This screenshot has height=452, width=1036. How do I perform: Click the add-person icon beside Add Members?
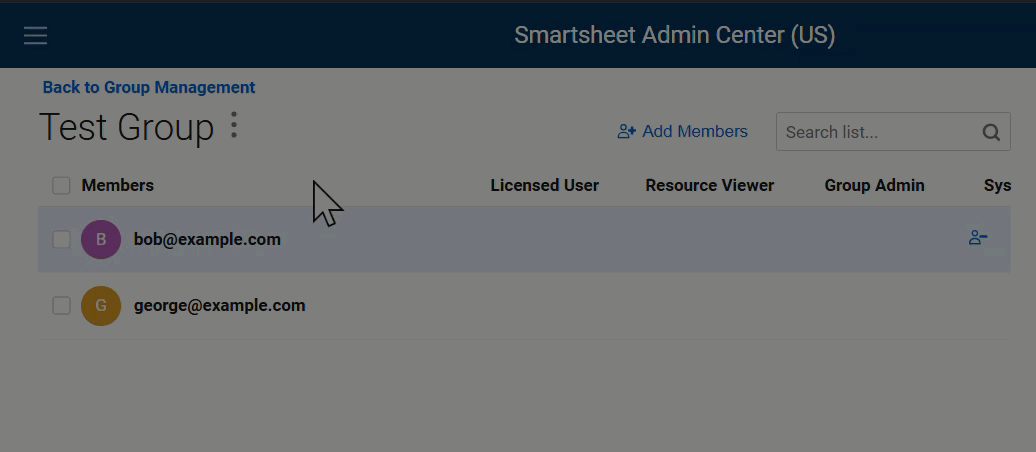pyautogui.click(x=626, y=132)
